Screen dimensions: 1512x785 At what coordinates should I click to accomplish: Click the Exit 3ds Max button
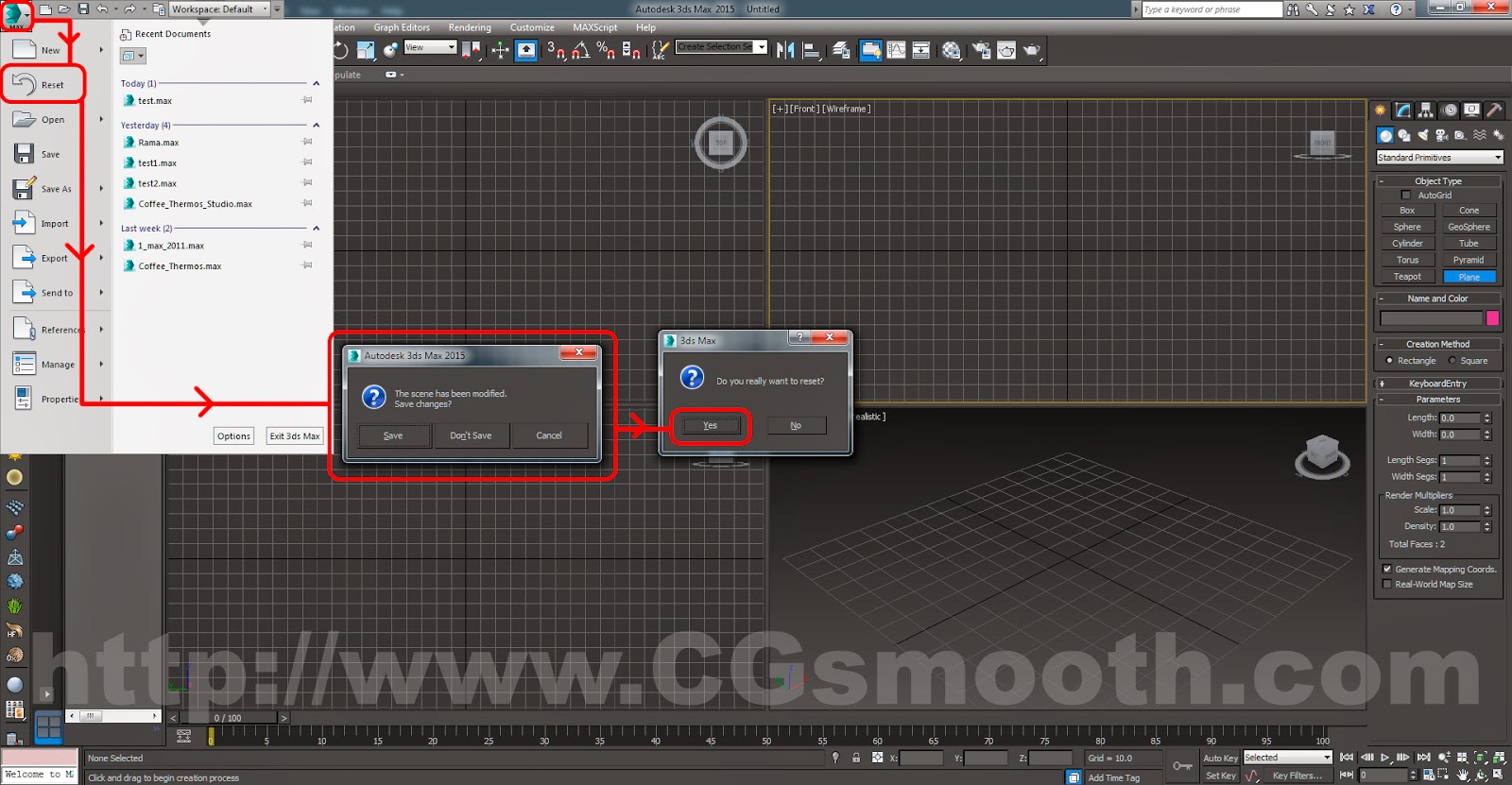[295, 436]
